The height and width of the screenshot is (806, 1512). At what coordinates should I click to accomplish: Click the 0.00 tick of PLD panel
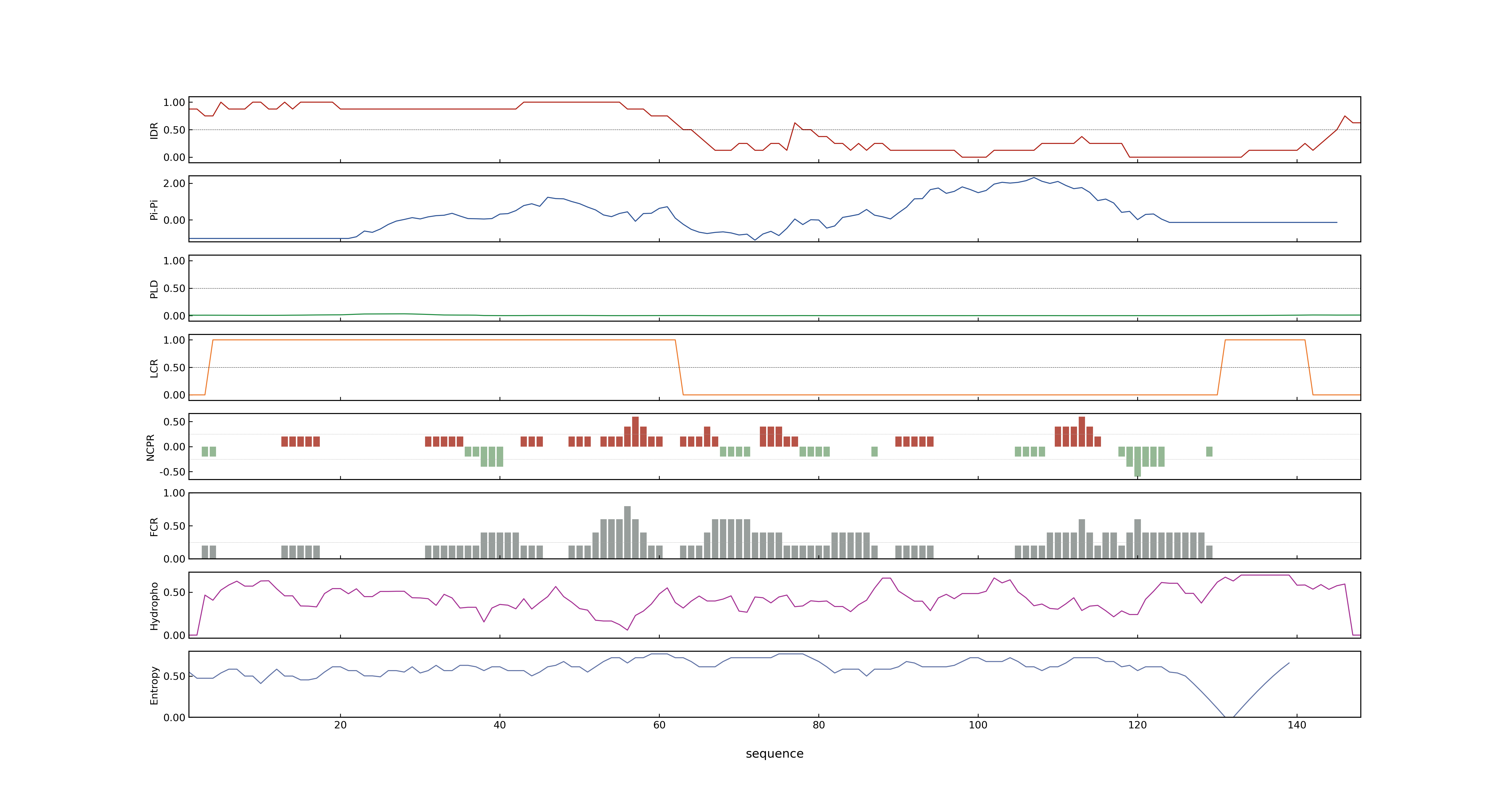[174, 316]
